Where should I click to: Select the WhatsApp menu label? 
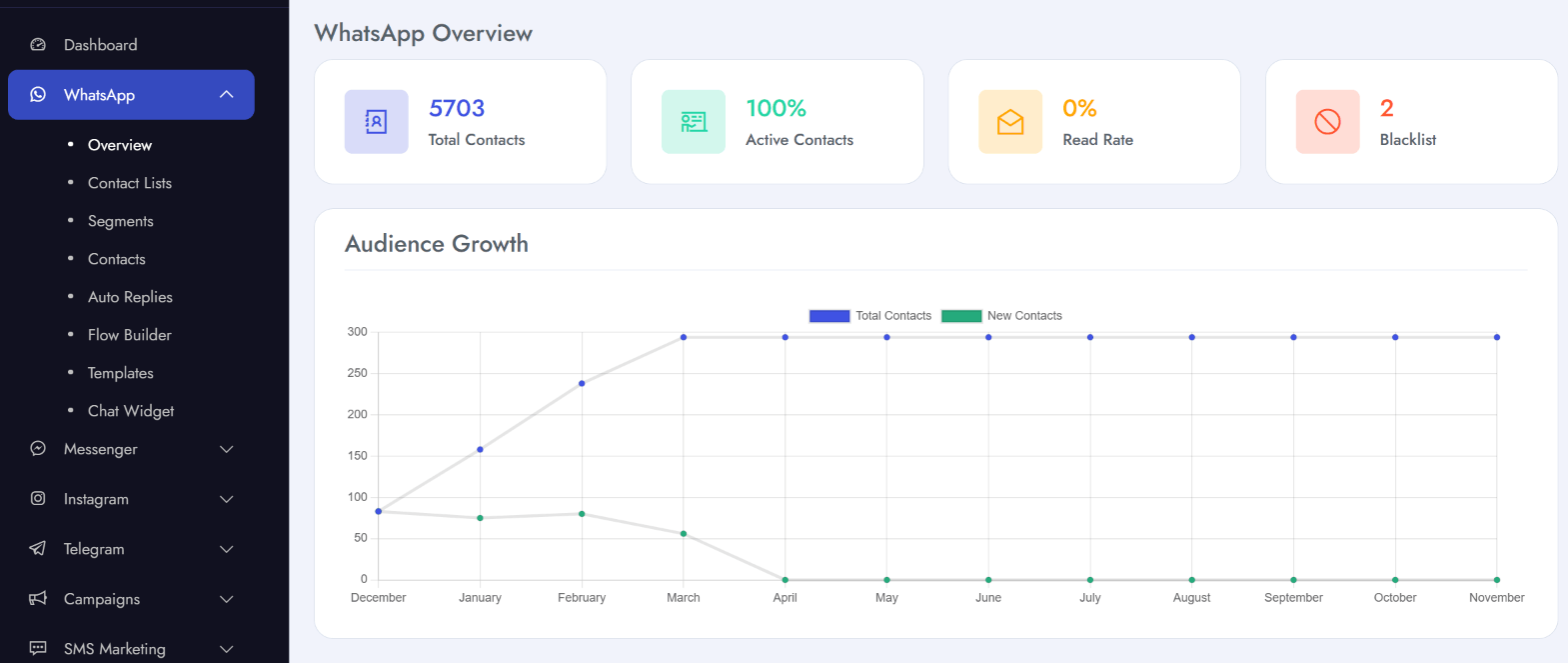coord(99,95)
